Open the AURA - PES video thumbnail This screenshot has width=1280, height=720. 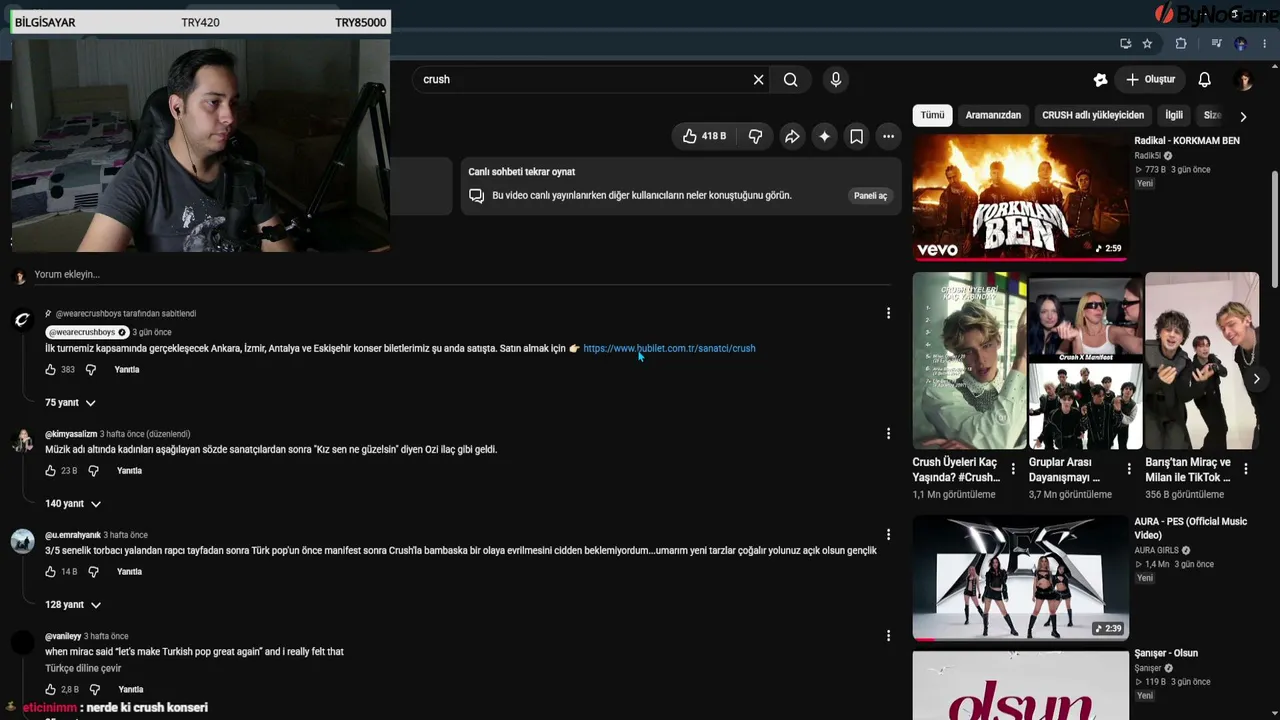tap(1020, 578)
